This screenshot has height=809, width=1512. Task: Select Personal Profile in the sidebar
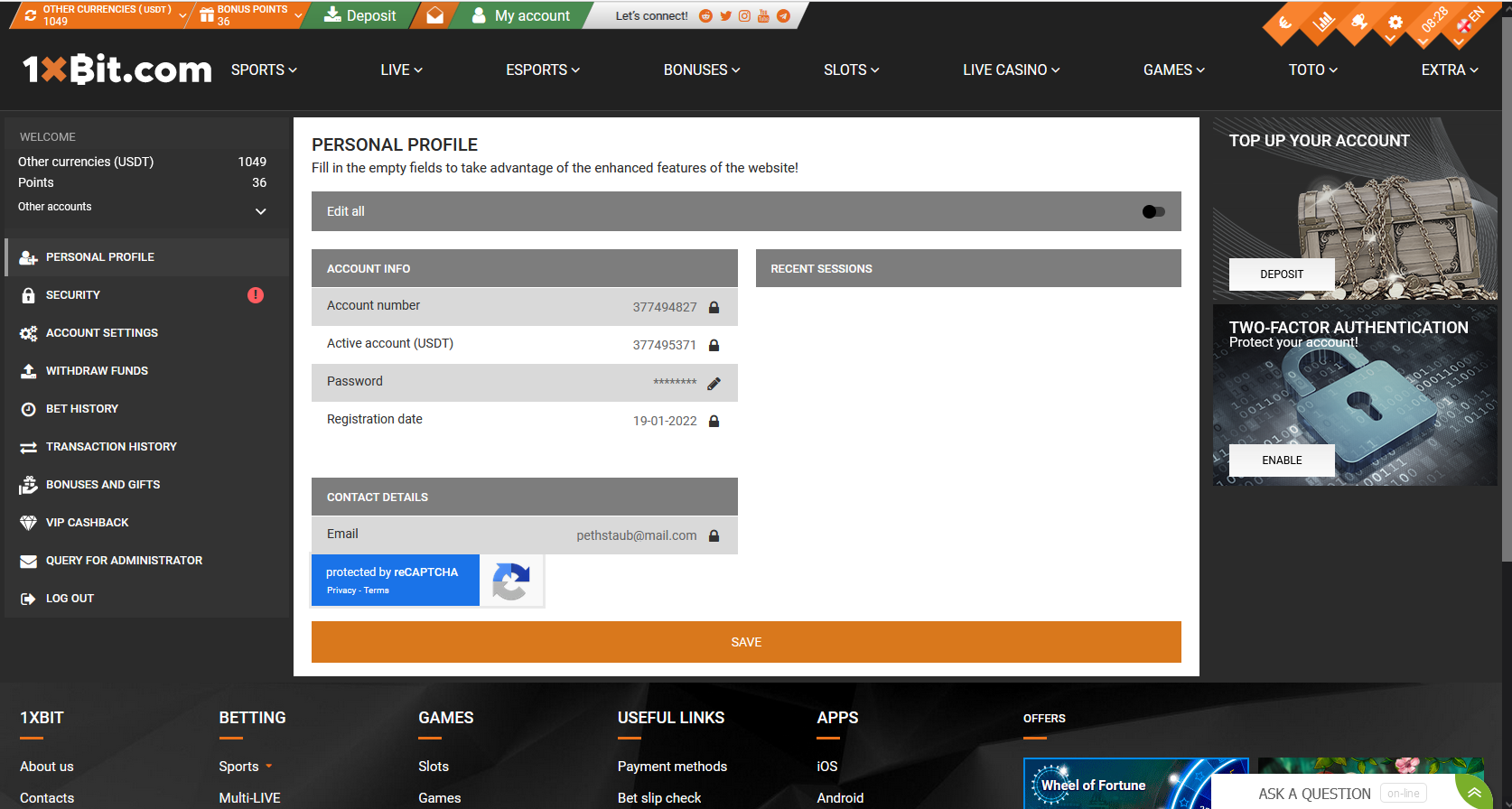[146, 257]
